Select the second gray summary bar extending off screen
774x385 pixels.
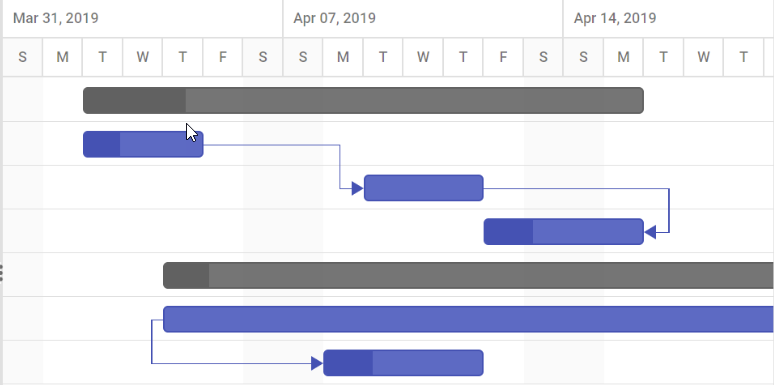tap(468, 275)
